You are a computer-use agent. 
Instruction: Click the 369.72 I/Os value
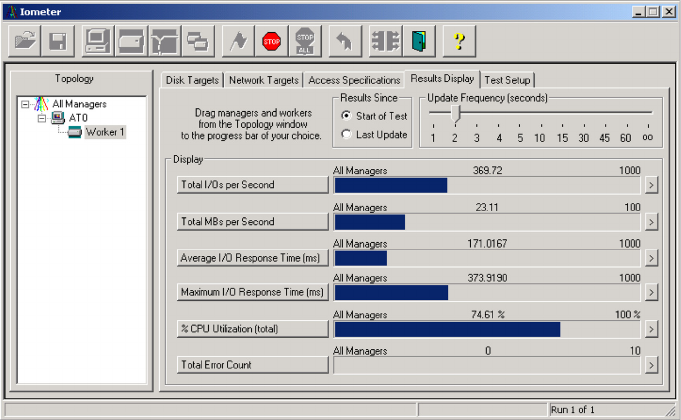pyautogui.click(x=487, y=170)
